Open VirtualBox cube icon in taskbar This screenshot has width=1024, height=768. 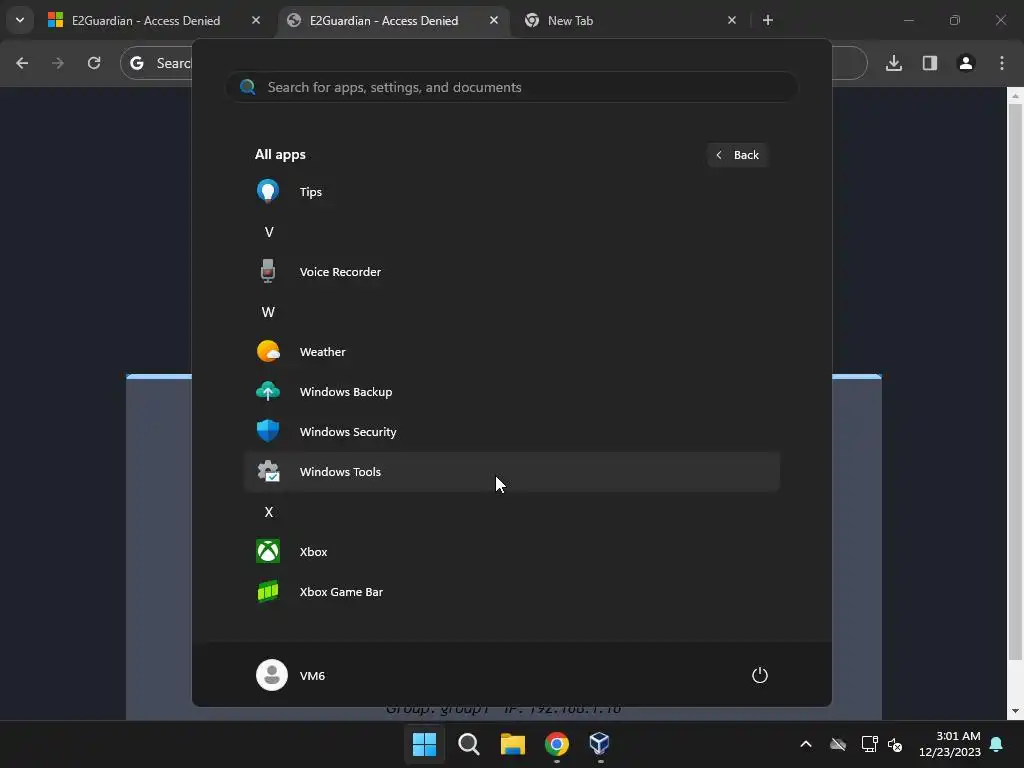pyautogui.click(x=600, y=743)
